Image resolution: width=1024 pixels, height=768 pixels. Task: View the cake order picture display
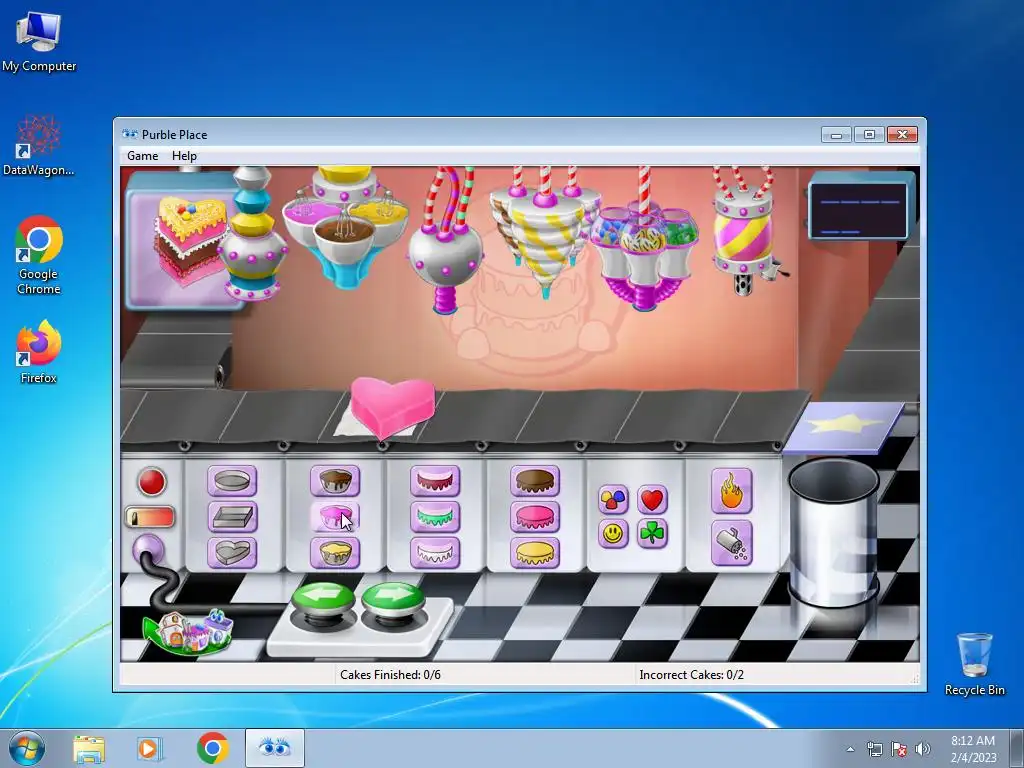pyautogui.click(x=186, y=238)
